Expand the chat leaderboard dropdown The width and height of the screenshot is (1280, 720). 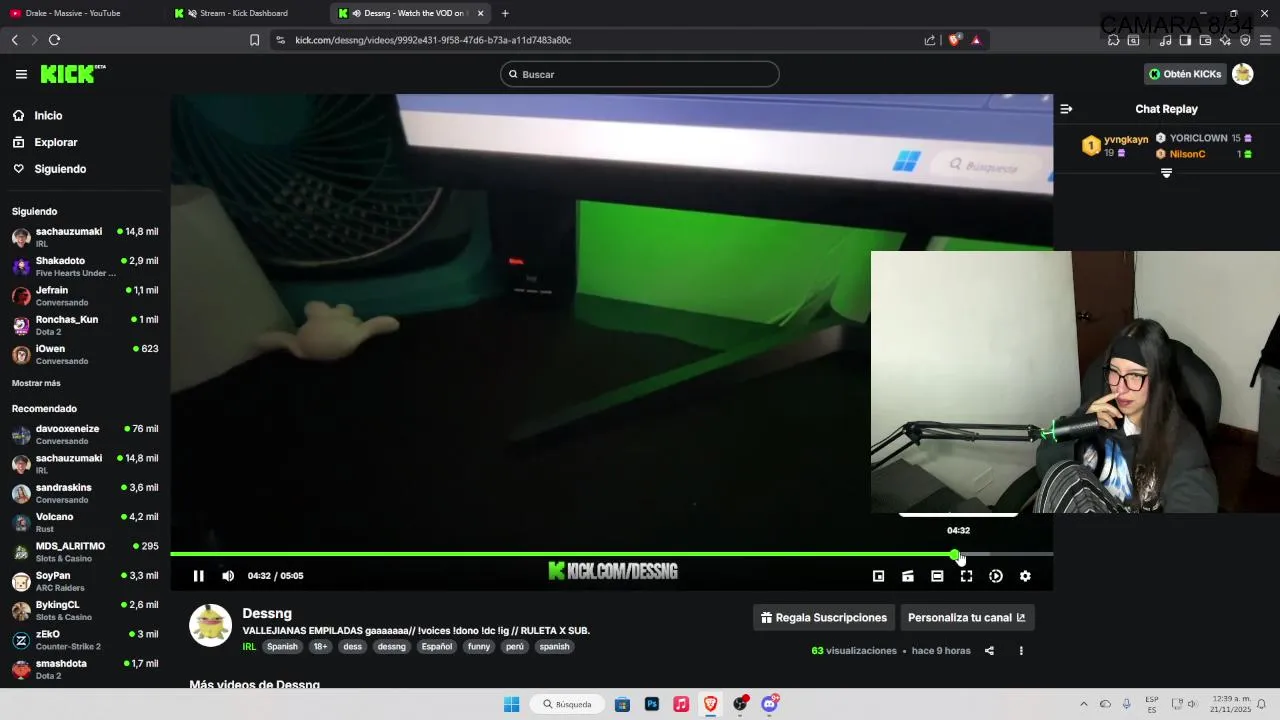[1166, 173]
